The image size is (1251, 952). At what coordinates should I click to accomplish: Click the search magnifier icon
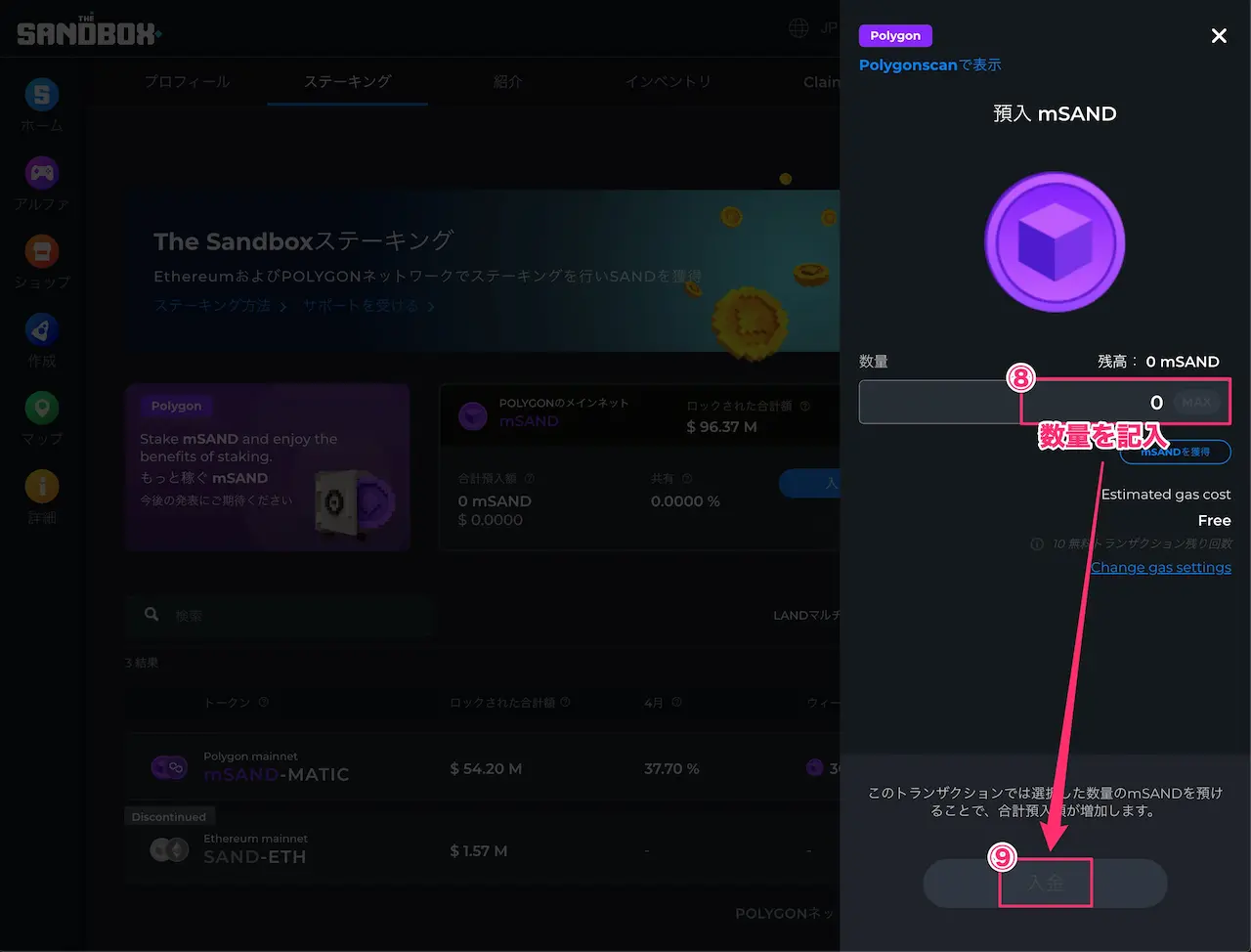tap(151, 614)
